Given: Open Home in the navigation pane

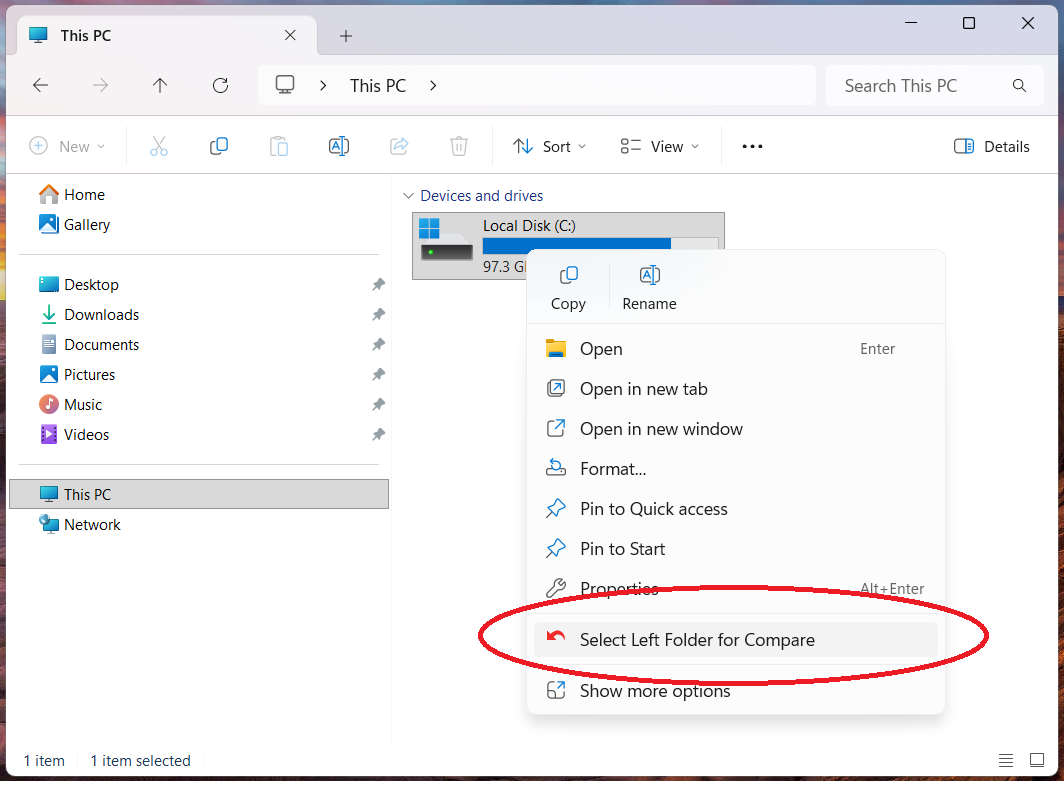Looking at the screenshot, I should tap(72, 195).
